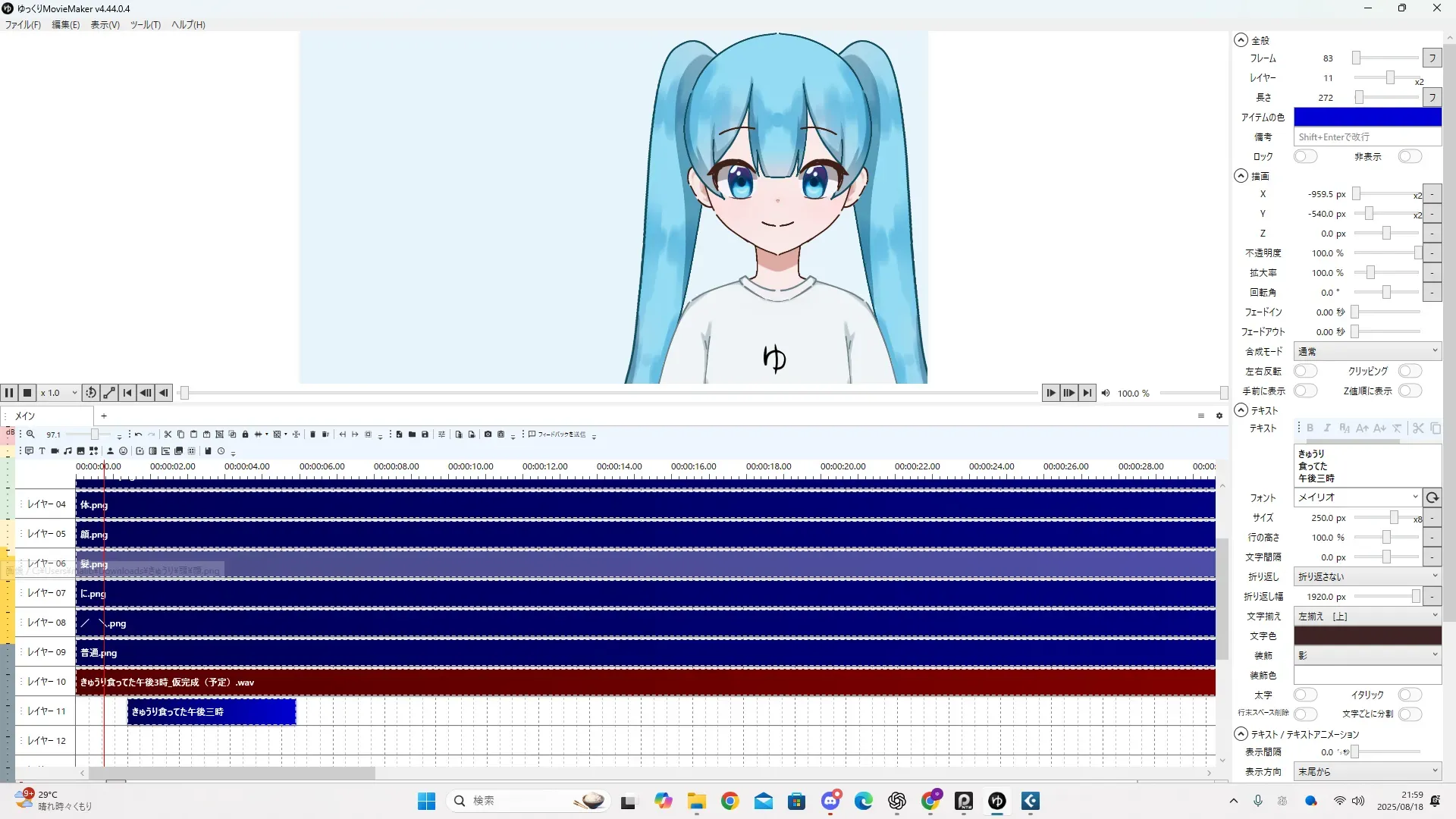Open the 合成モード dropdown
The width and height of the screenshot is (1456, 819).
[x=1367, y=351]
